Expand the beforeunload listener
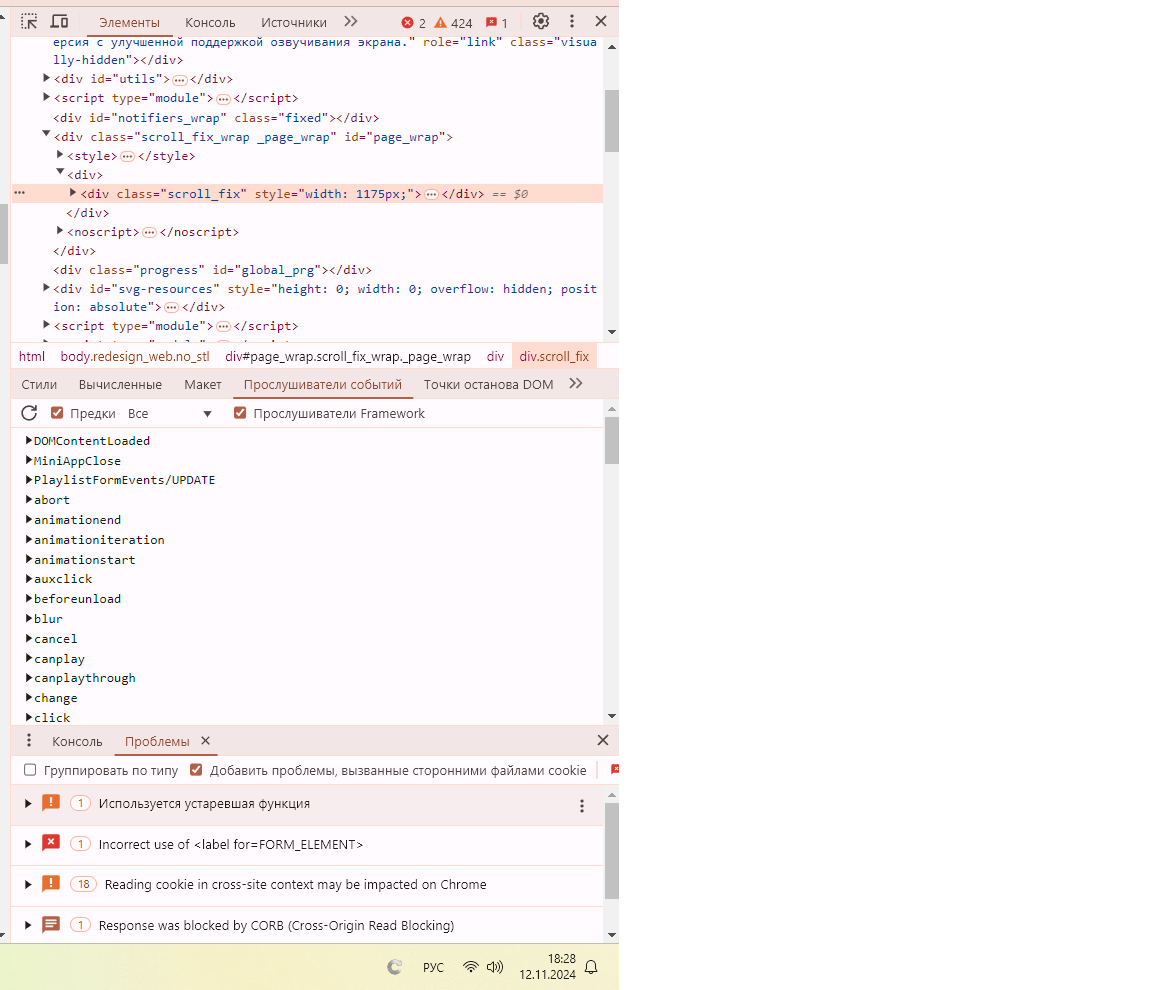The width and height of the screenshot is (1152, 990). [29, 598]
